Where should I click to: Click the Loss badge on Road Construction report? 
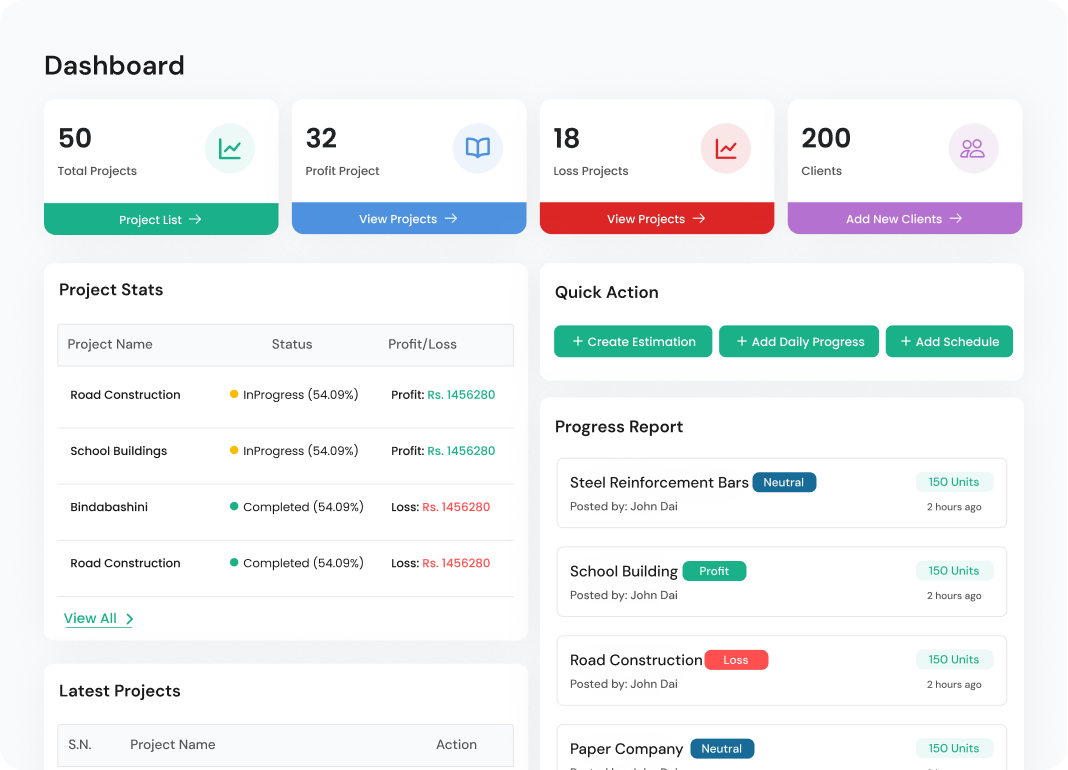coord(736,660)
